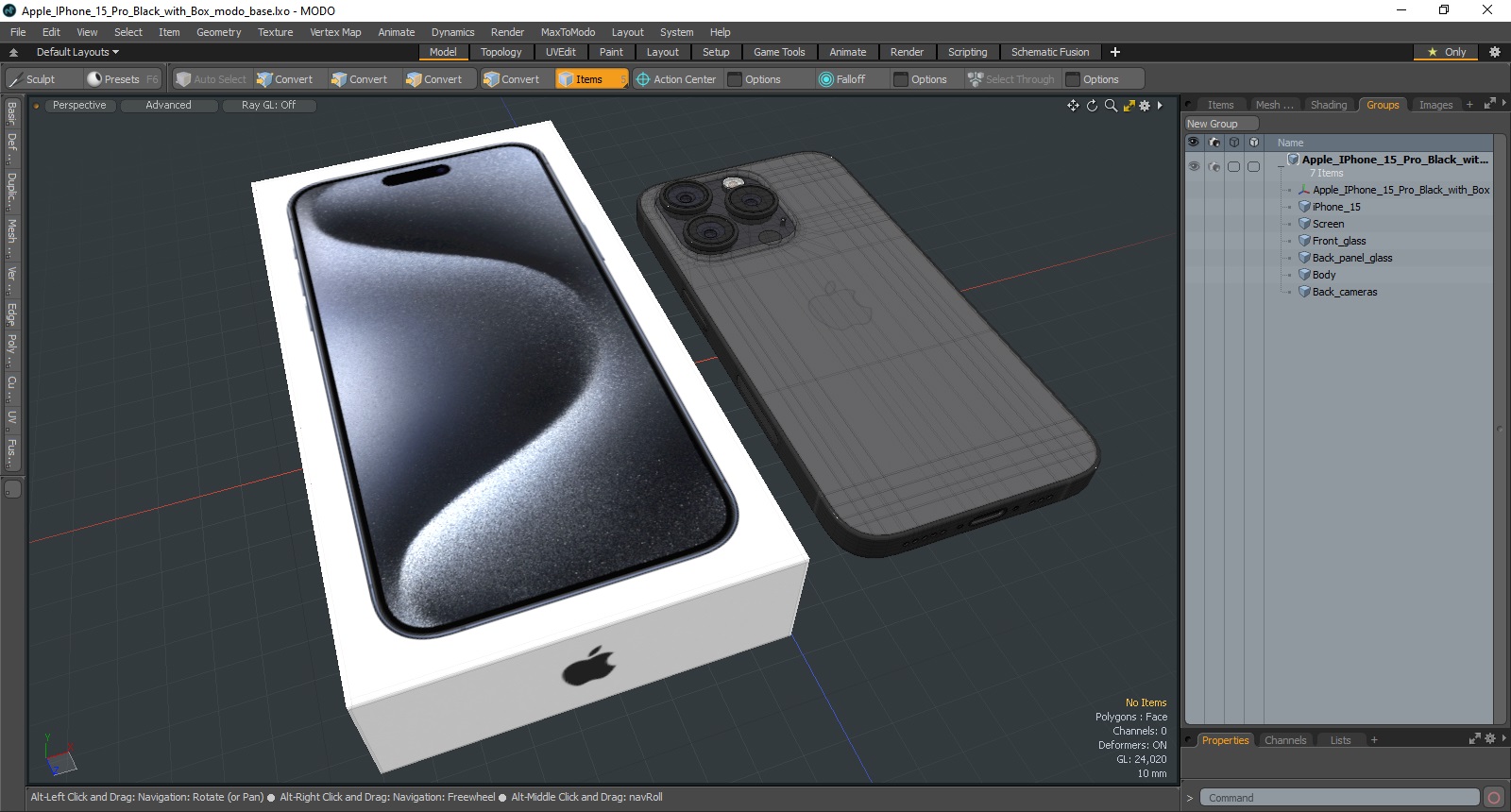Select the Front_glass mesh item

(1338, 241)
